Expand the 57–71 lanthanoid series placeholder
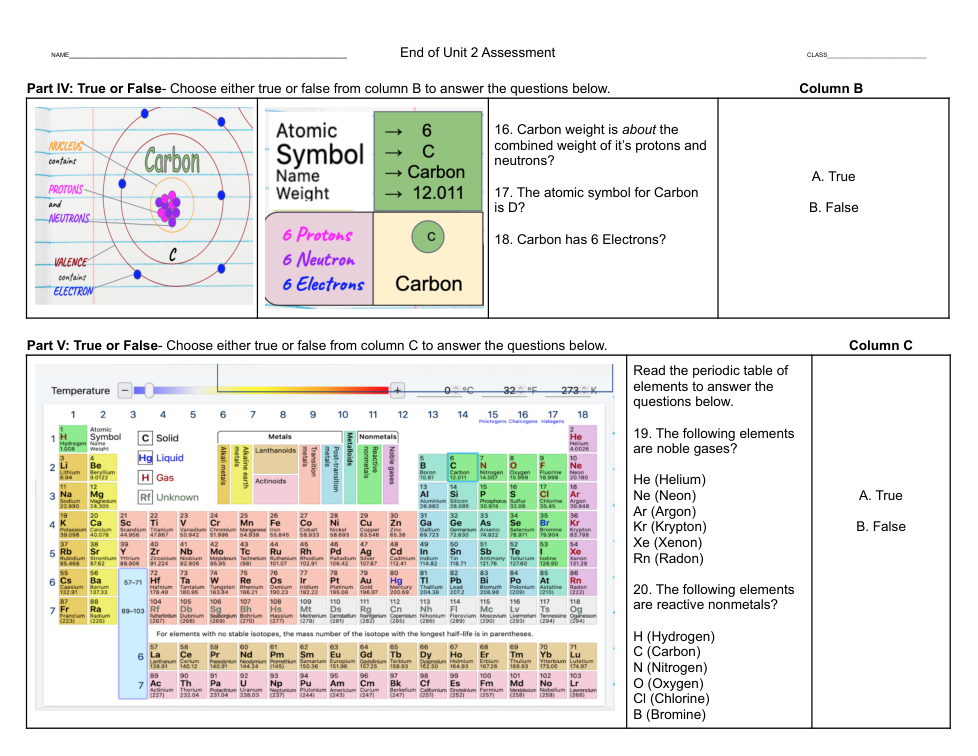 click(132, 581)
